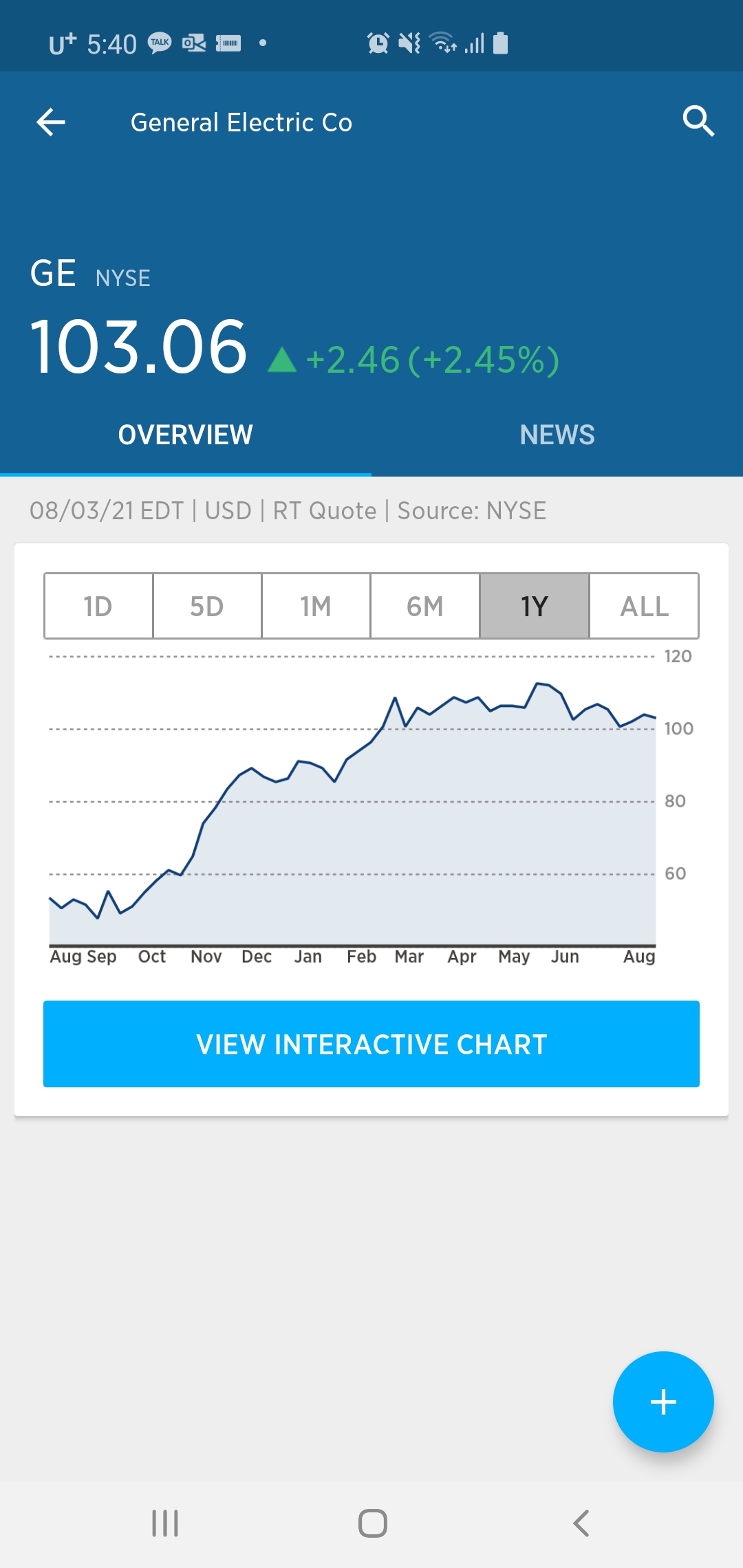
Task: Select the 1M chart range
Action: 316,606
